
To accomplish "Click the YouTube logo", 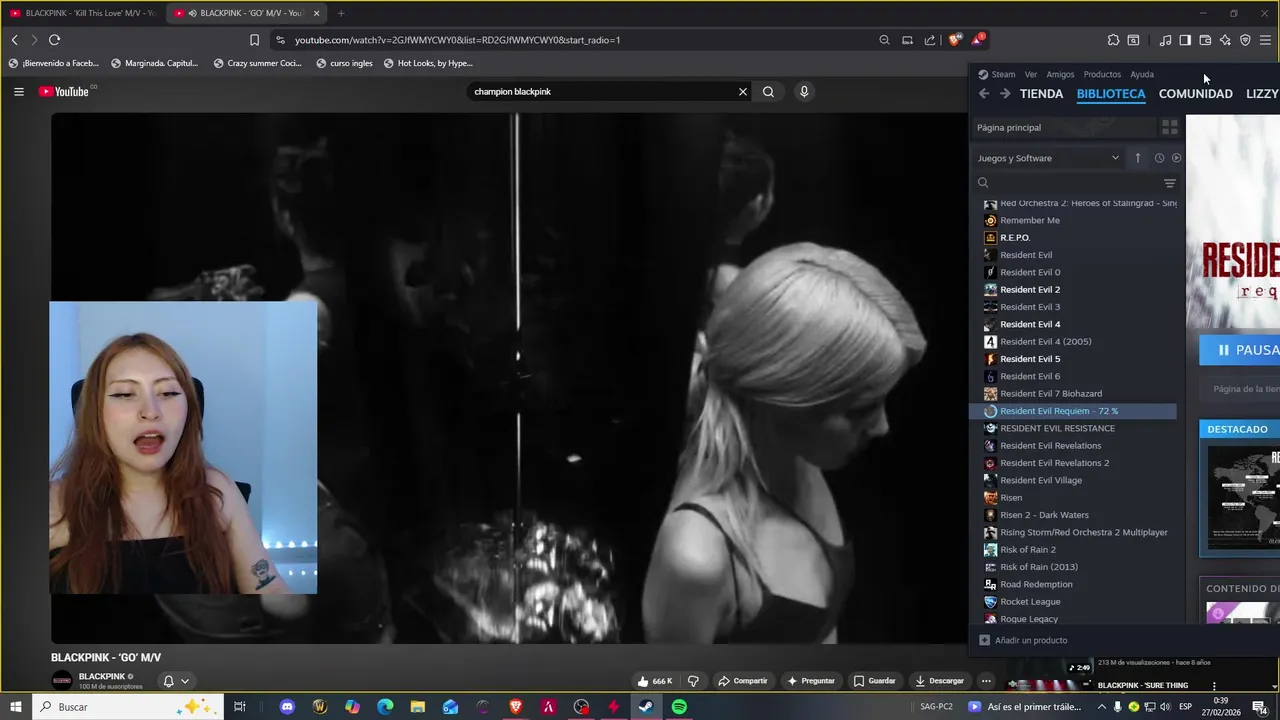I will click(66, 91).
